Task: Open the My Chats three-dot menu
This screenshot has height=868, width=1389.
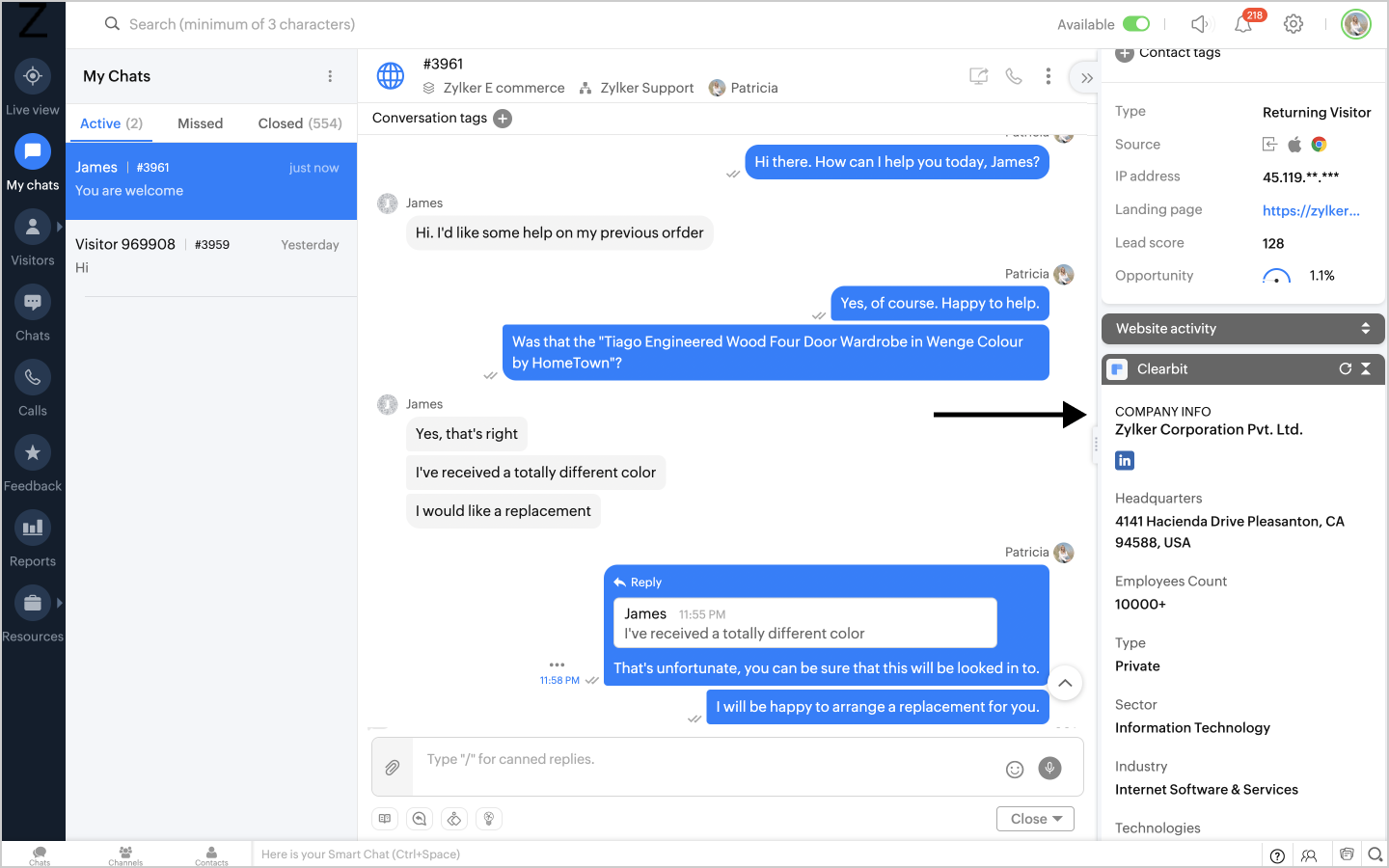Action: point(330,76)
